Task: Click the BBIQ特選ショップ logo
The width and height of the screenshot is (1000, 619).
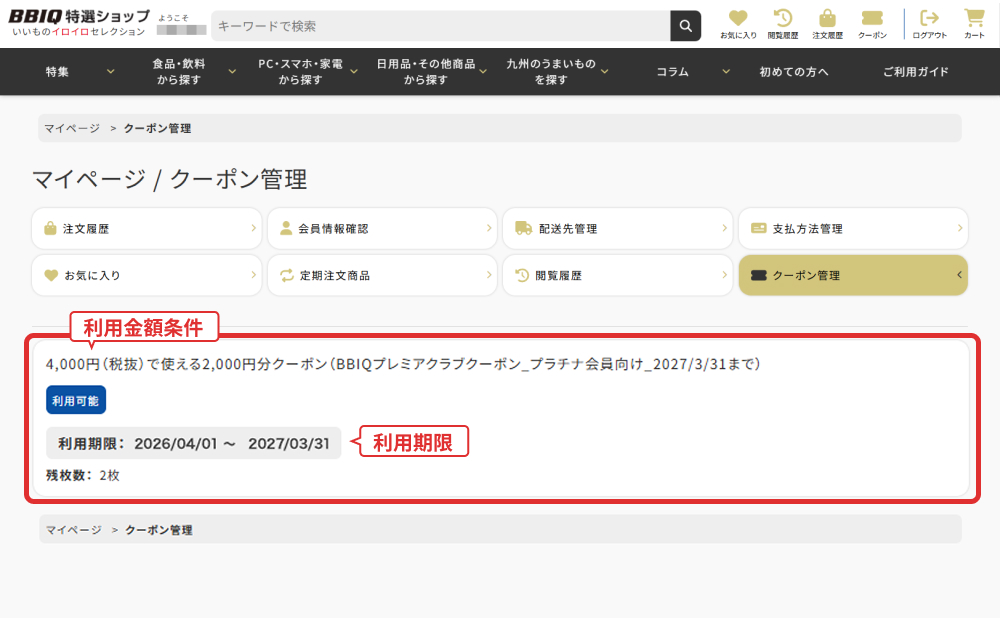Action: (x=79, y=23)
